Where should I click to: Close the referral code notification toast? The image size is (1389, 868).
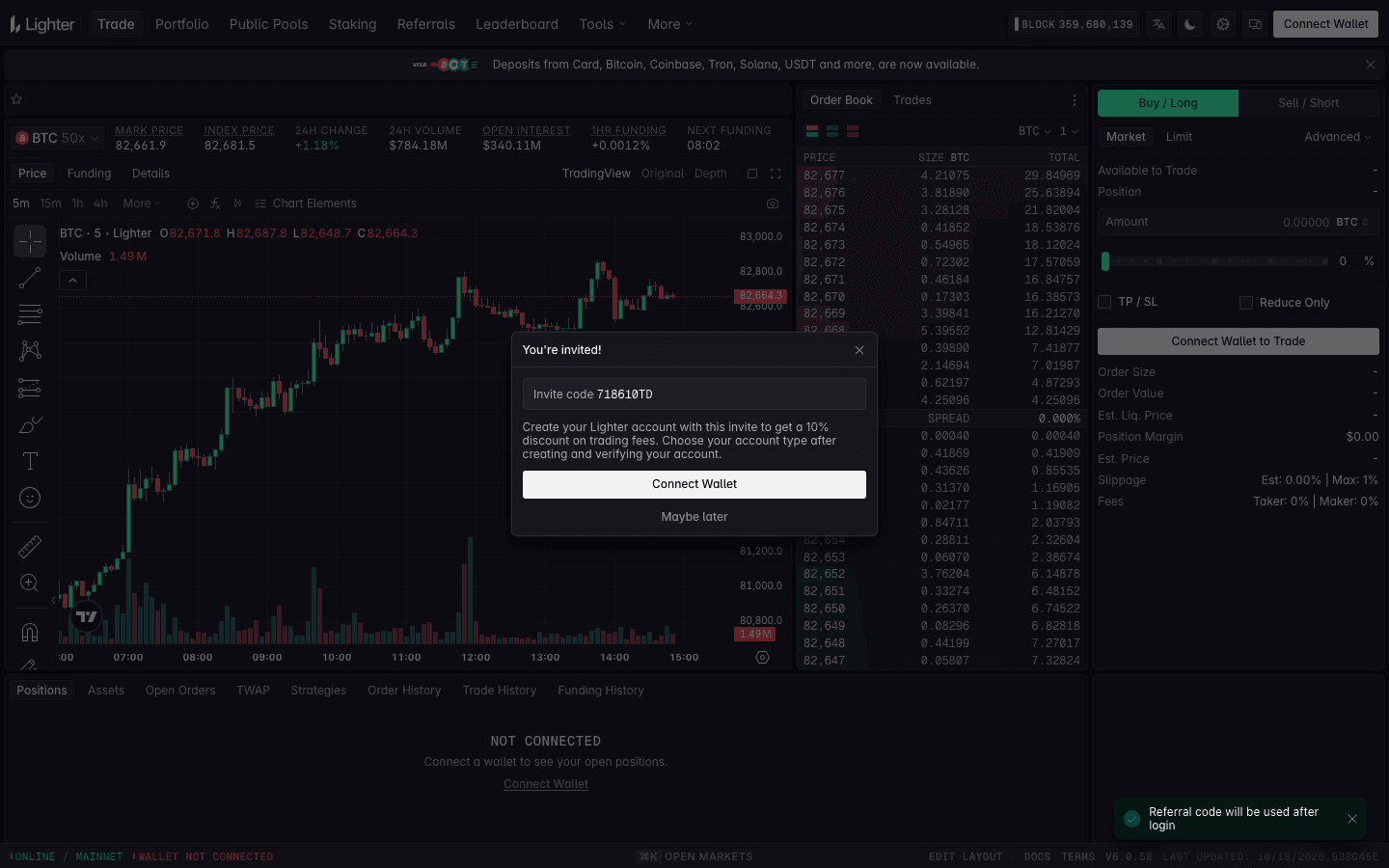(1352, 819)
